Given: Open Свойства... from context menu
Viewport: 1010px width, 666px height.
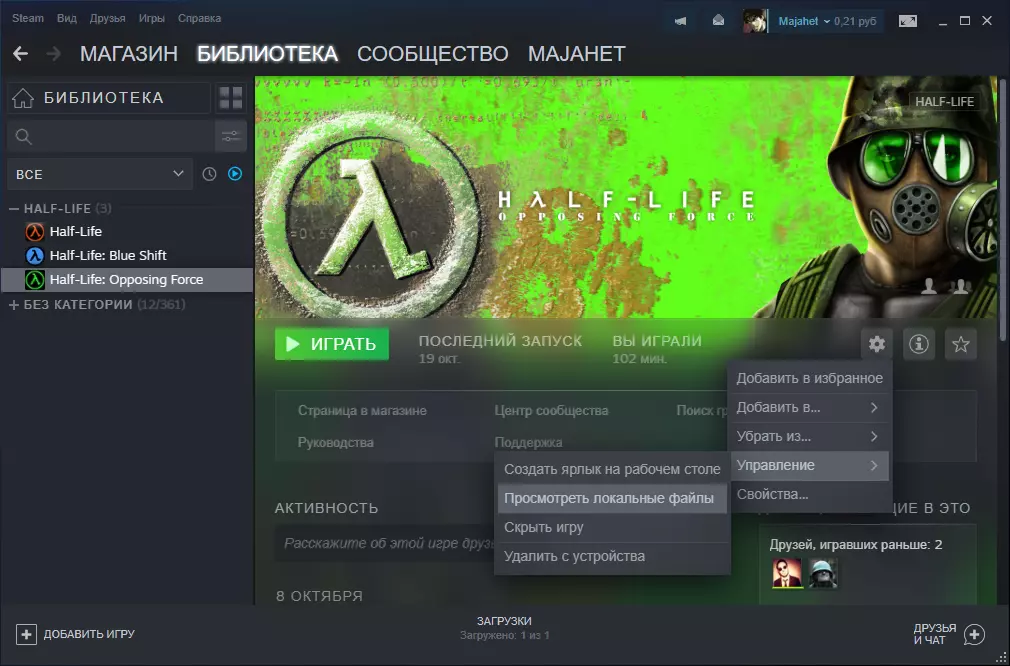Looking at the screenshot, I should [x=810, y=494].
